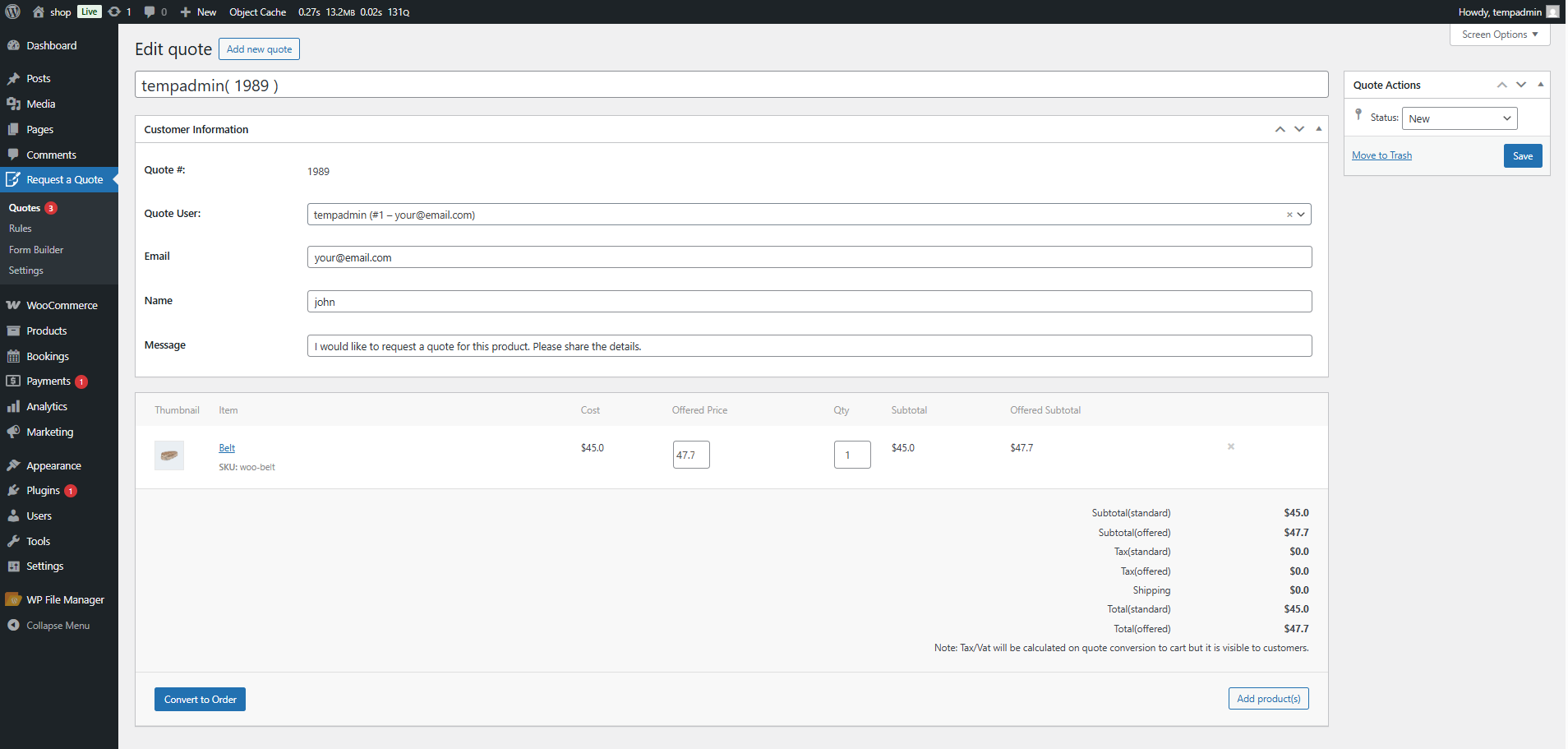Viewport: 1568px width, 749px height.
Task: Open the site home icon for shop
Action: 39,12
